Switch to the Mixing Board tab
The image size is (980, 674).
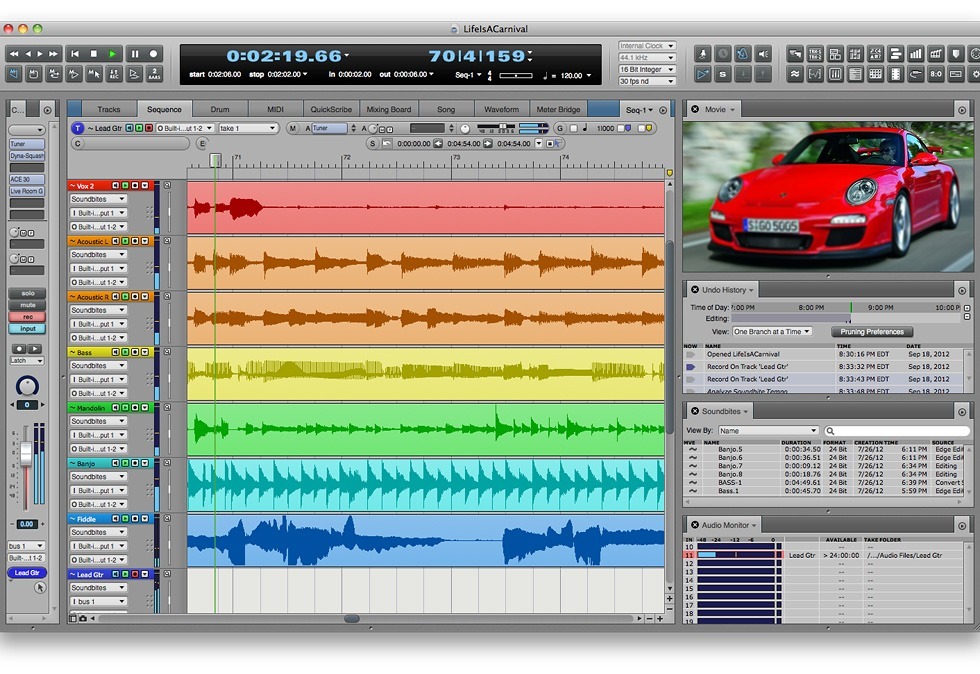click(x=389, y=109)
